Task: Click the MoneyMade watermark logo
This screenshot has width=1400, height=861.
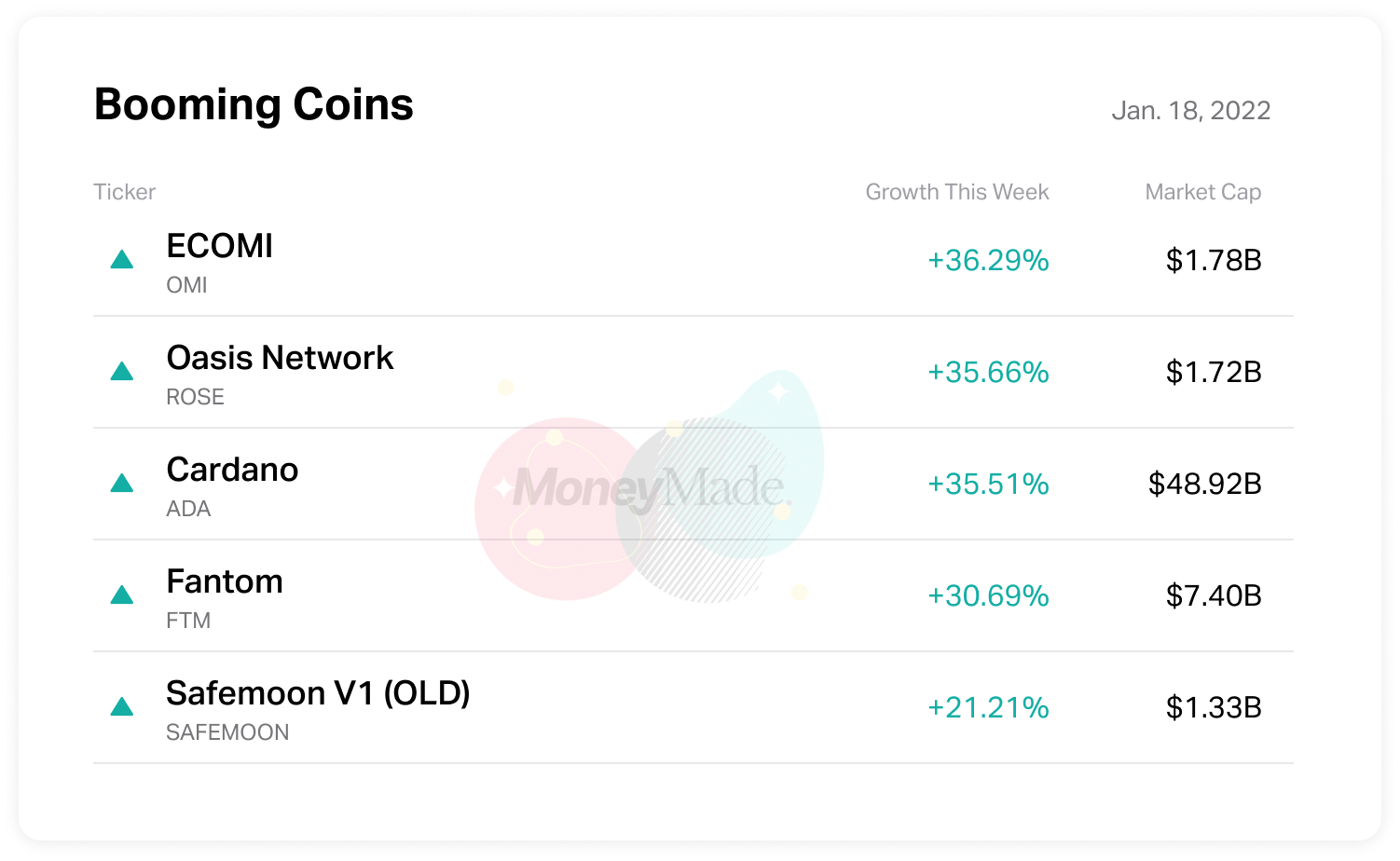Action: click(x=651, y=488)
